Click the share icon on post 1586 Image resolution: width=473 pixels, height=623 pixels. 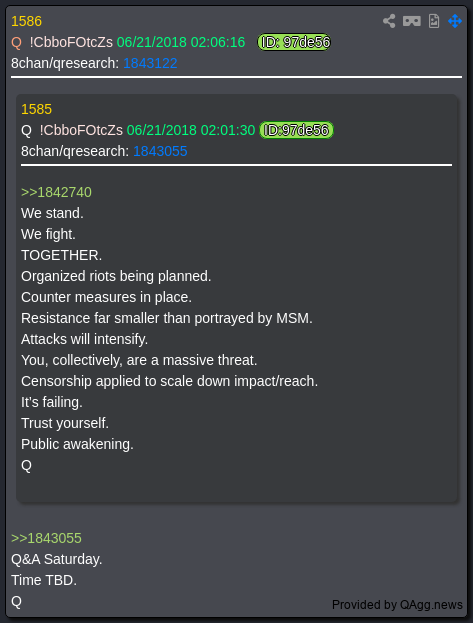coord(389,21)
